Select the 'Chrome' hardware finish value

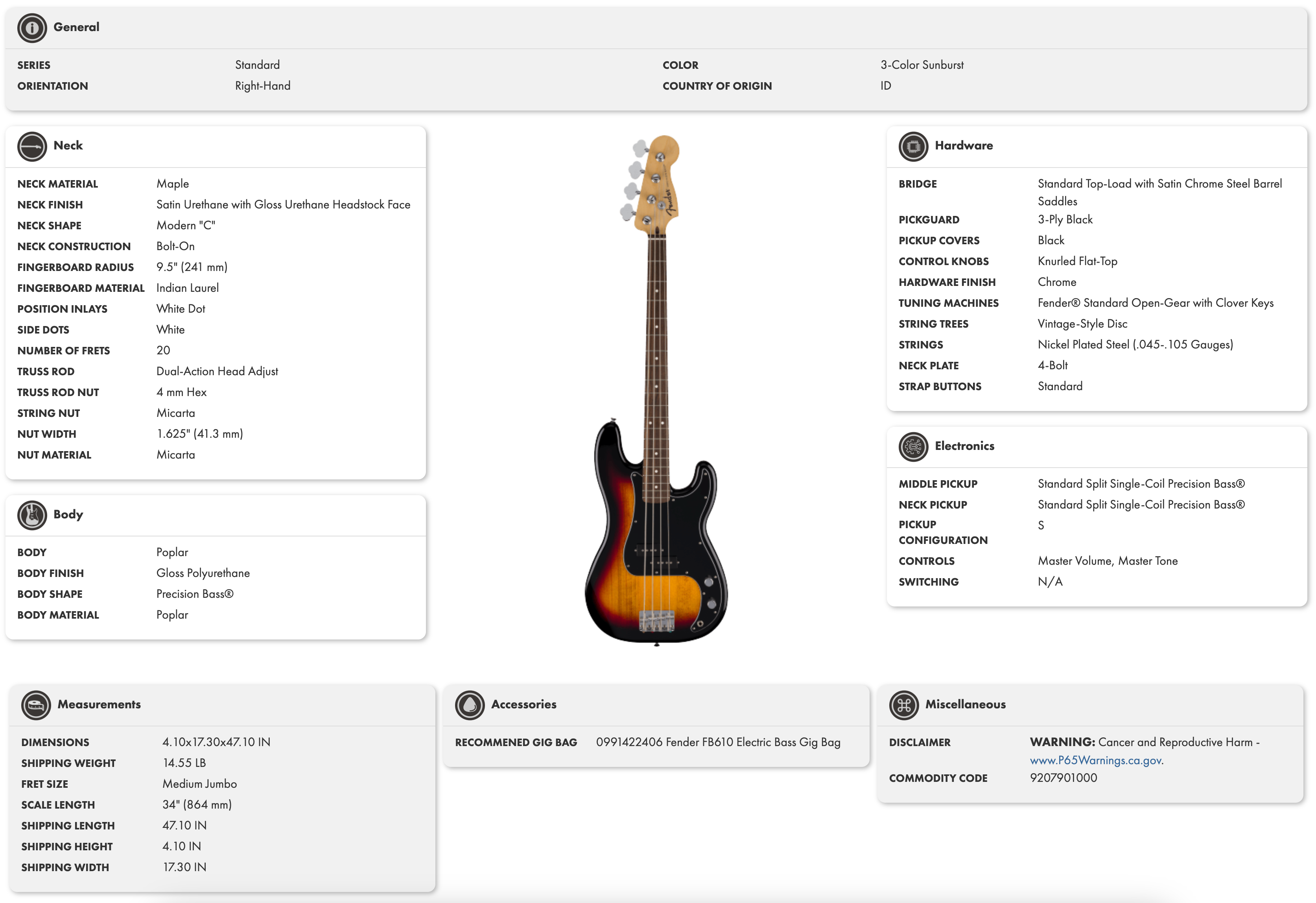point(1057,281)
